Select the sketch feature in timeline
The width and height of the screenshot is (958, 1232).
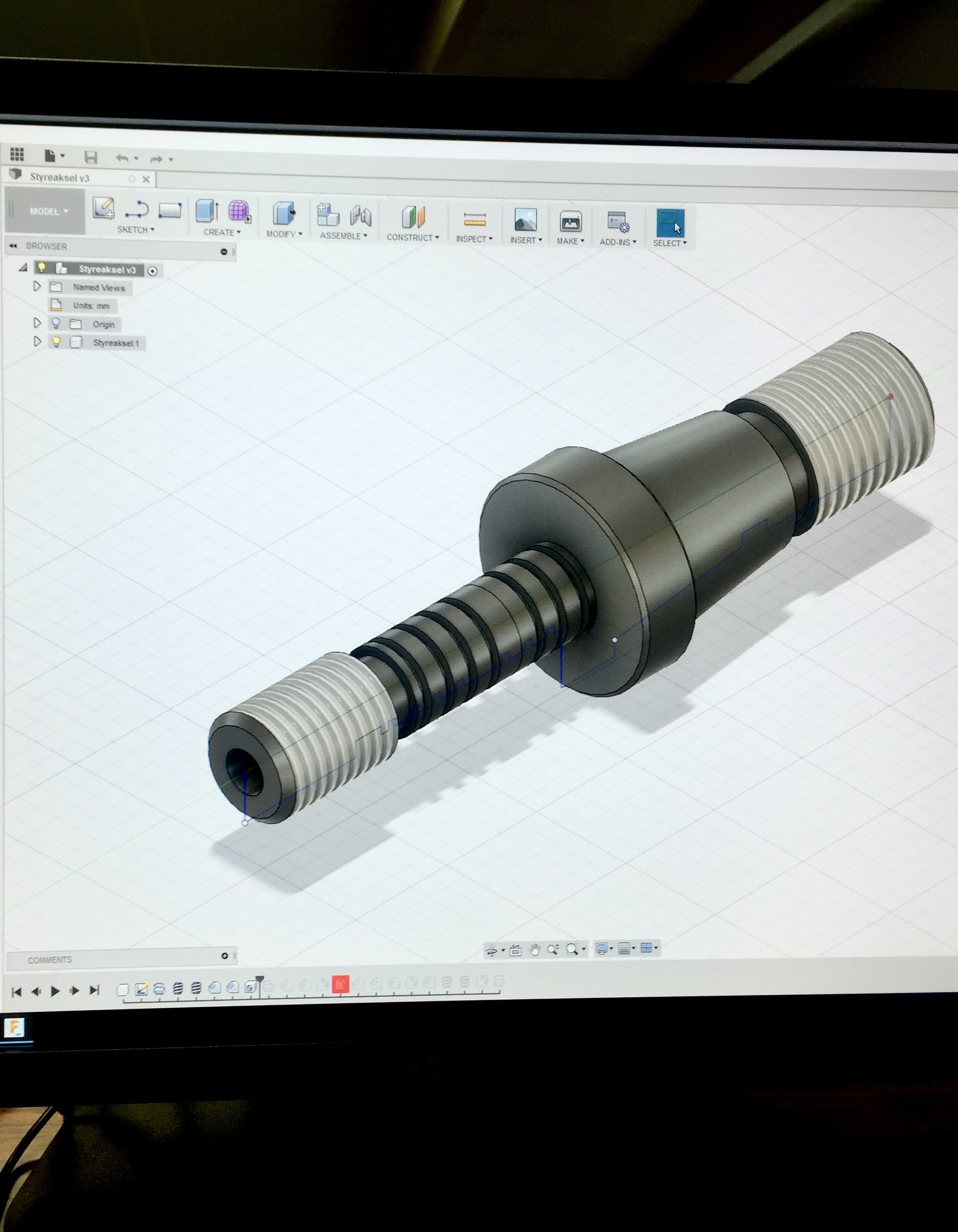[142, 989]
